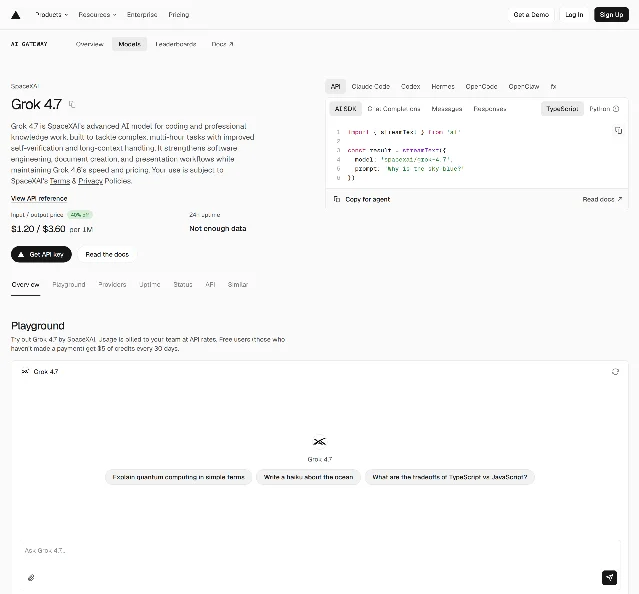639x594 pixels.
Task: Click the Grok logo in the playground header
Action: point(26,372)
